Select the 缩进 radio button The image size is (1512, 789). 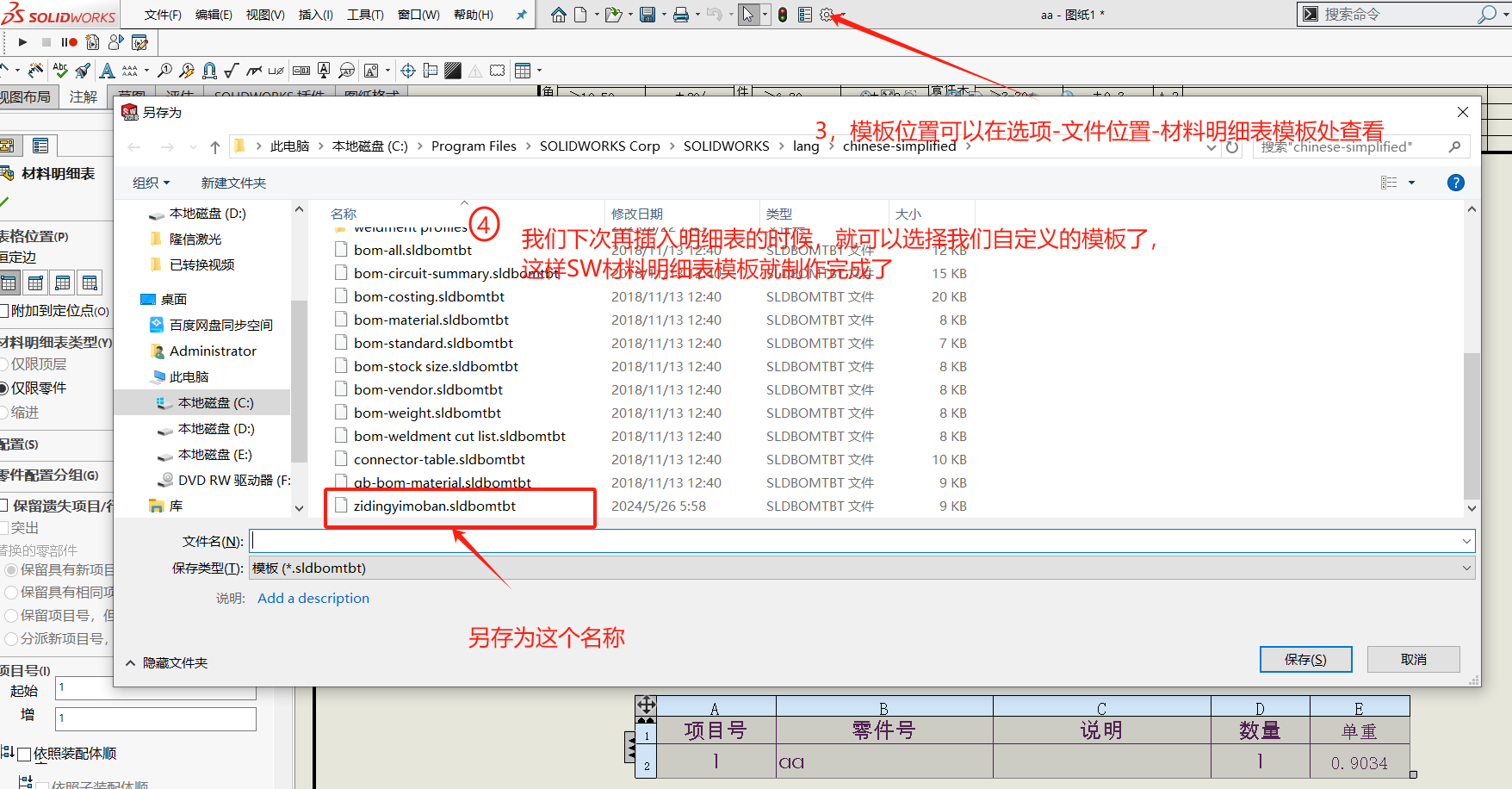pyautogui.click(x=3, y=413)
